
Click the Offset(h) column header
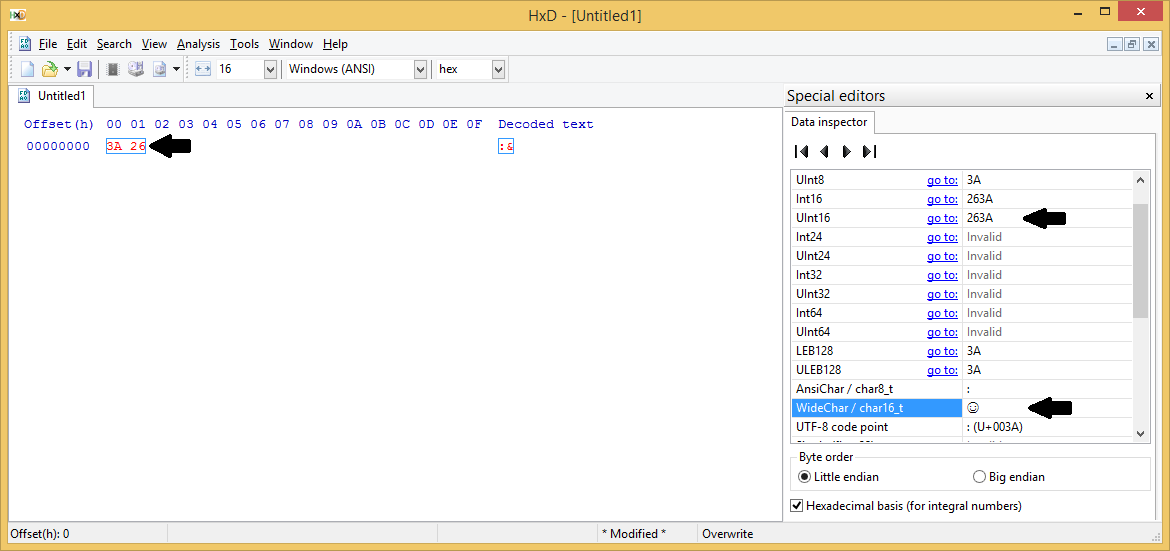pyautogui.click(x=59, y=124)
